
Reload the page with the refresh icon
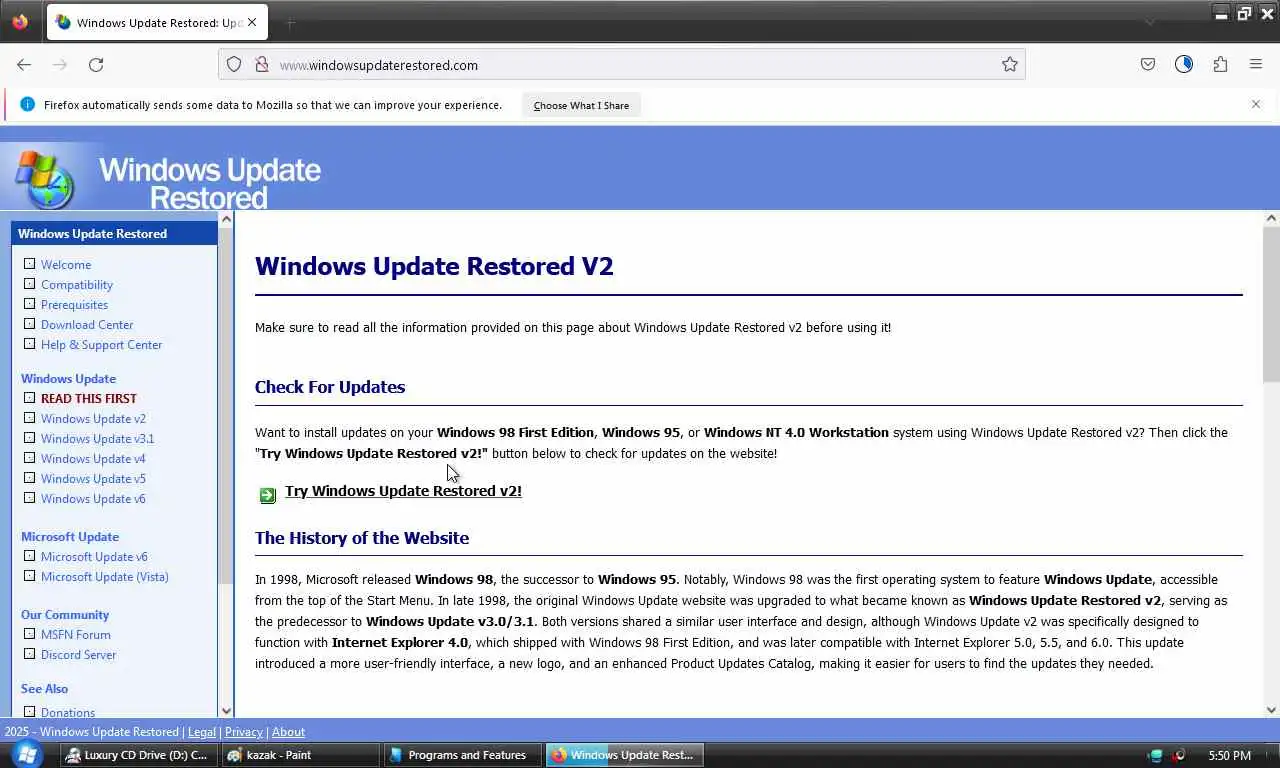96,65
